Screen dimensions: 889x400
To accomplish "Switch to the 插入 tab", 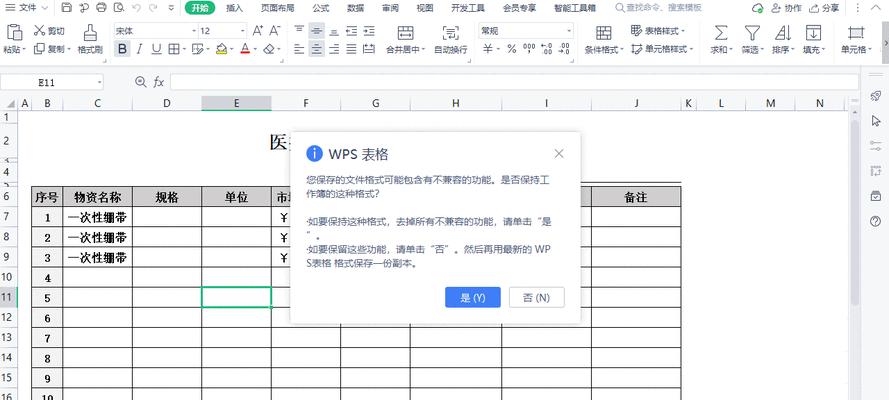I will coord(234,8).
